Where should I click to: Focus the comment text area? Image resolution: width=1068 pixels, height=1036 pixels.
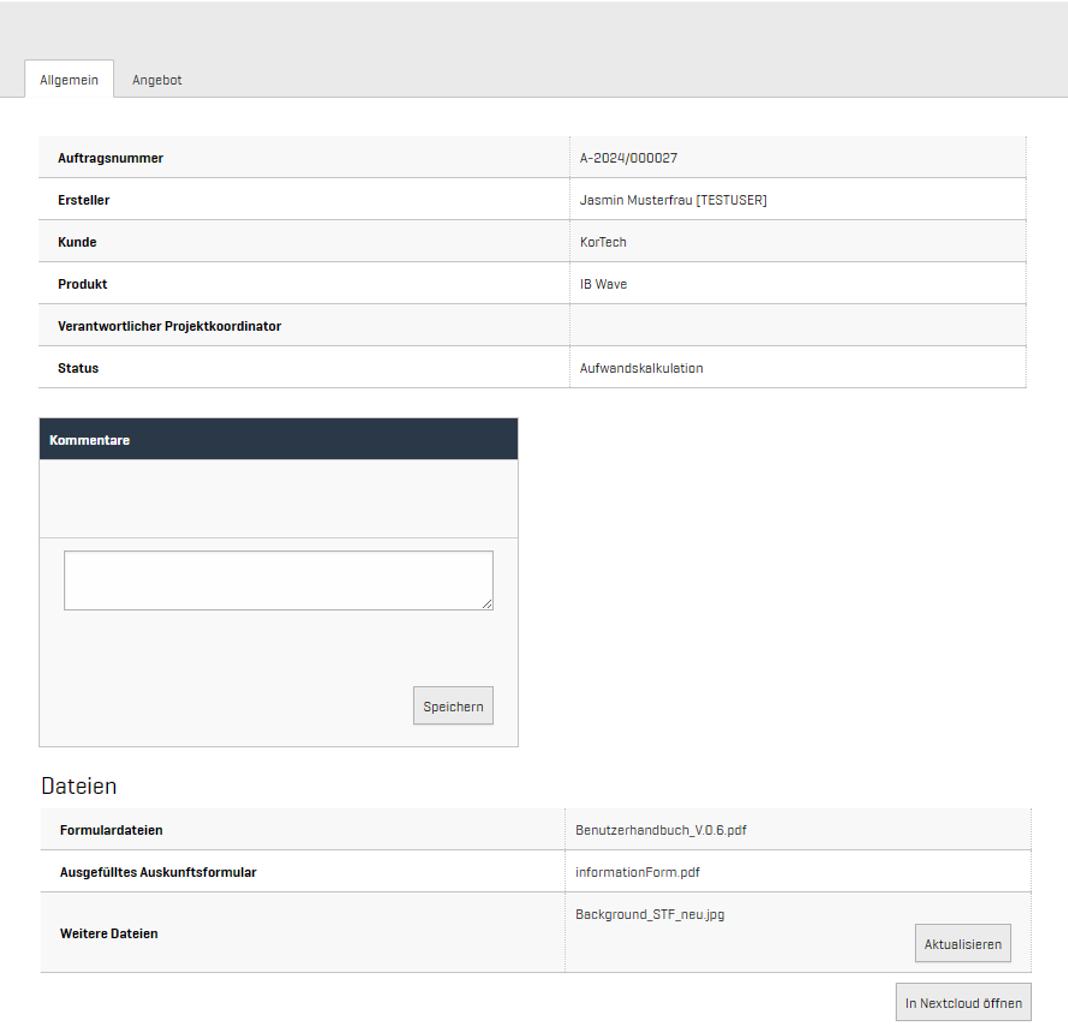tap(278, 579)
